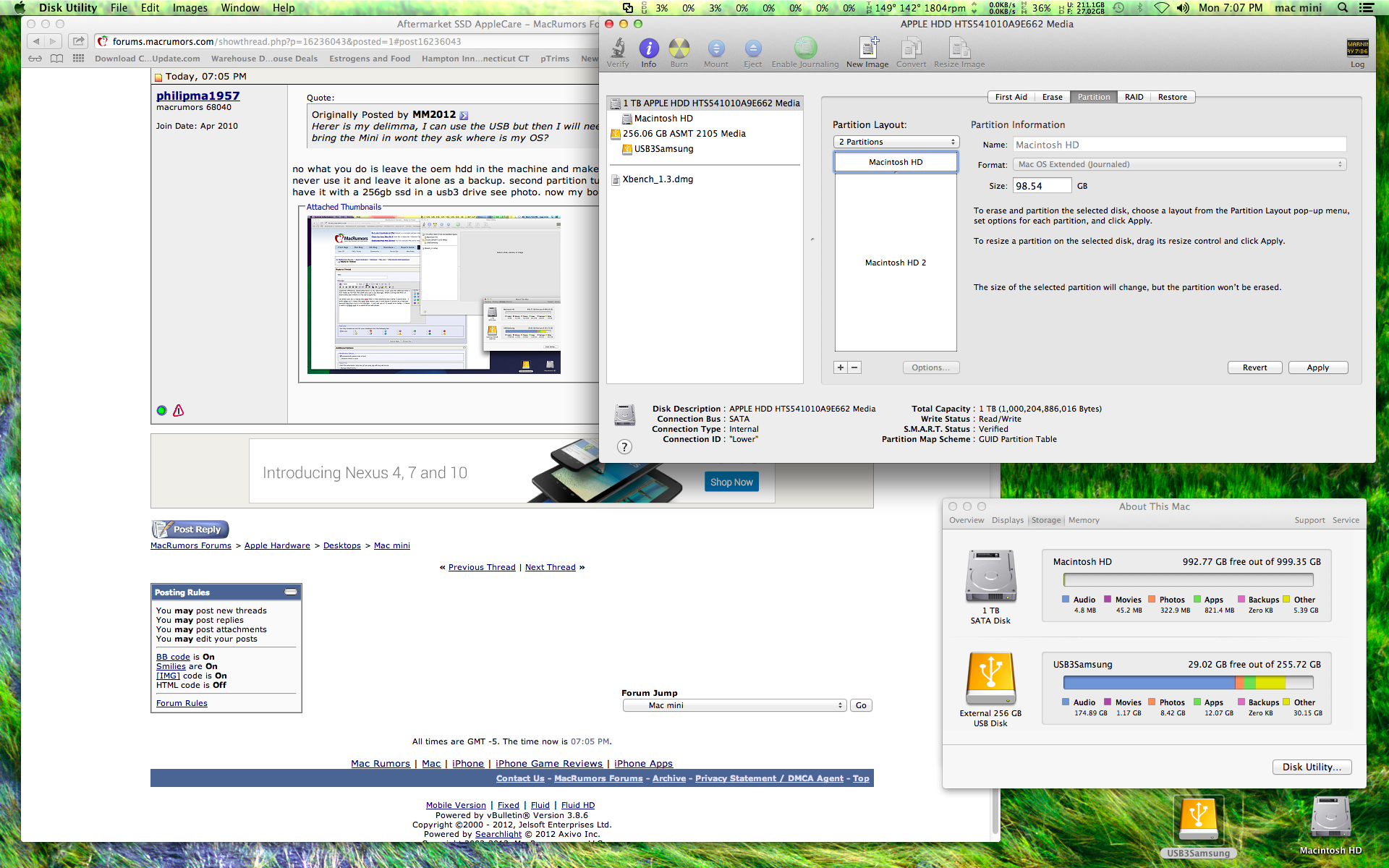Click the help question mark button in Disk Utility
Image resolution: width=1389 pixels, height=868 pixels.
[x=624, y=447]
